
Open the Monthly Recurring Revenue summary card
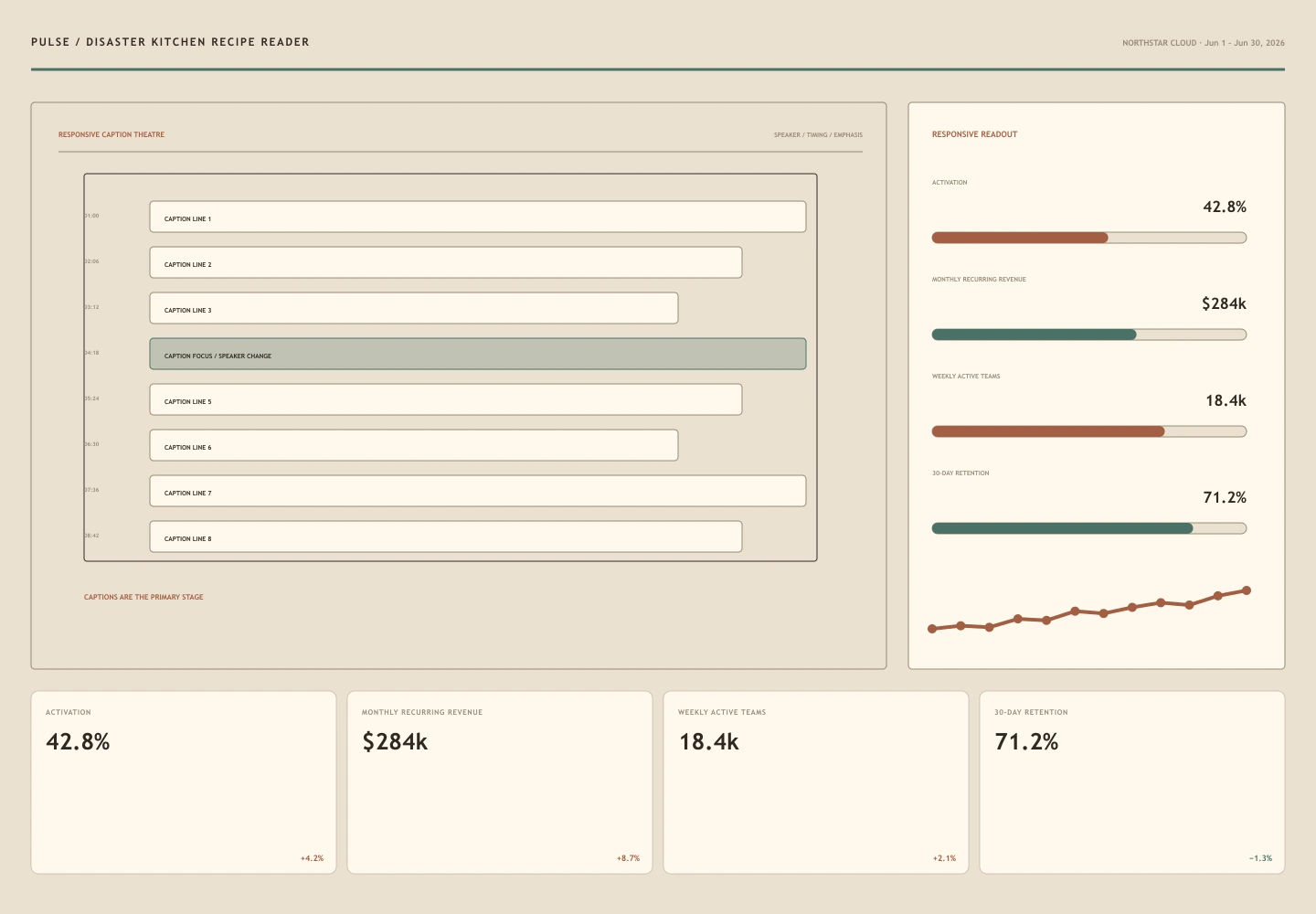500,782
